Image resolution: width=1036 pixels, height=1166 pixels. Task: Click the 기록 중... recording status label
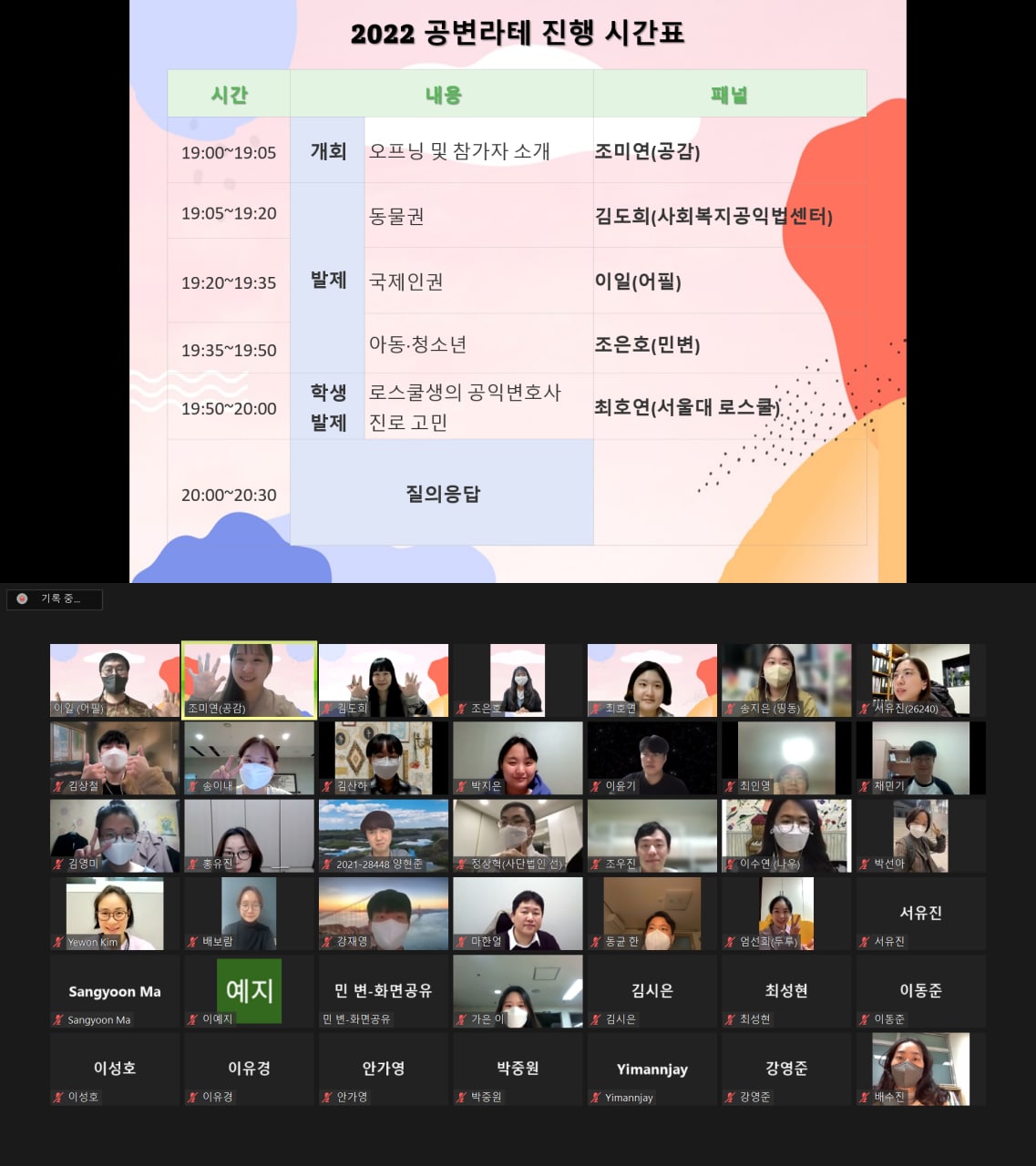point(61,598)
